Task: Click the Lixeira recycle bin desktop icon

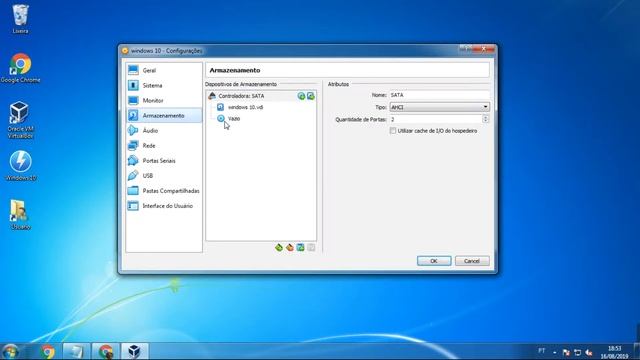Action: (20, 19)
